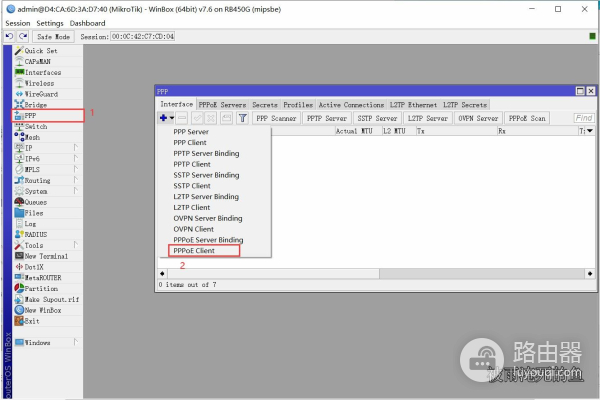This screenshot has height=400, width=600.
Task: Expand the Tools submenu
Action: [76, 245]
